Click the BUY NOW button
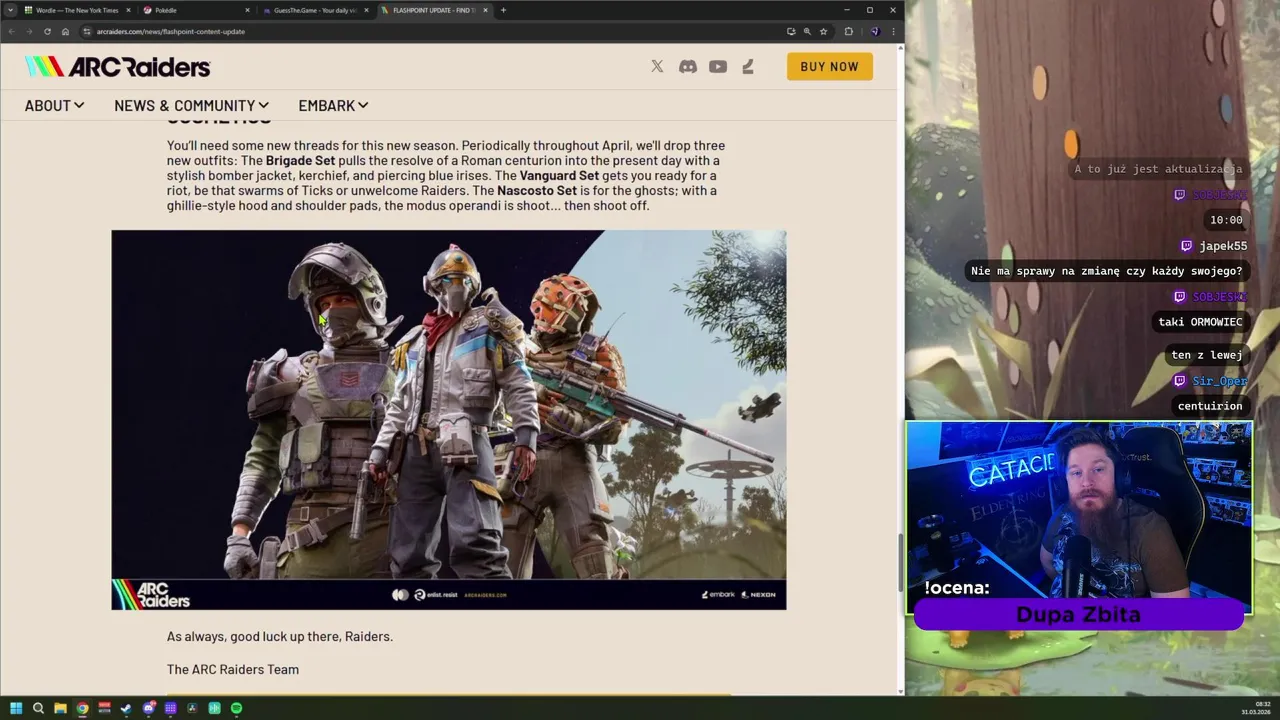 830,67
